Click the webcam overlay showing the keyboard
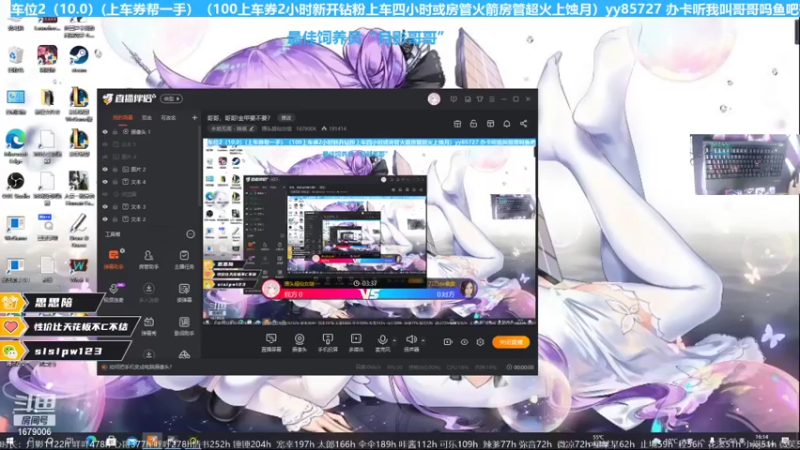The width and height of the screenshot is (800, 450). coord(744,164)
